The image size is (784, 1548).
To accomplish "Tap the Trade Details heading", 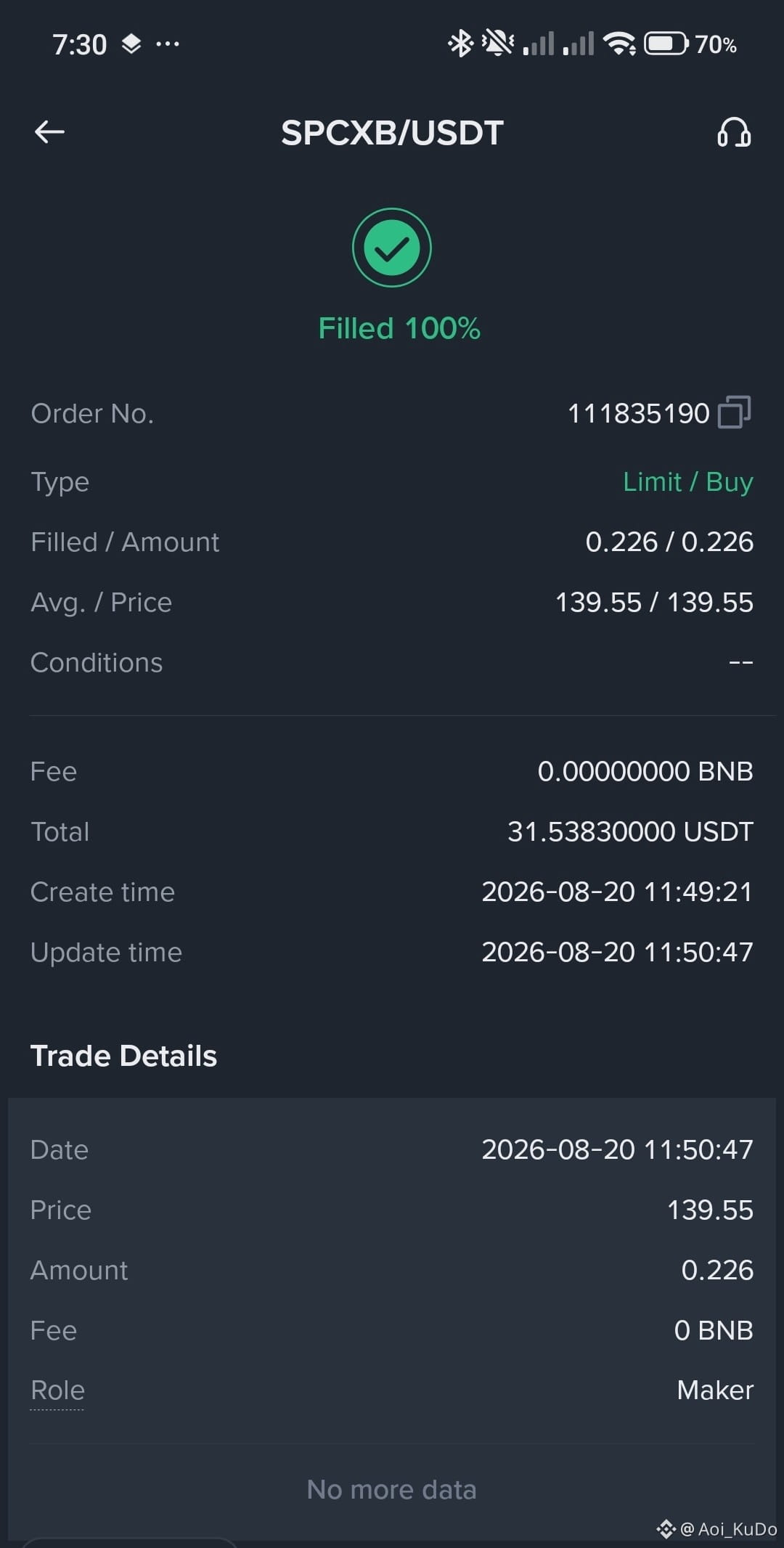I will click(x=123, y=1056).
